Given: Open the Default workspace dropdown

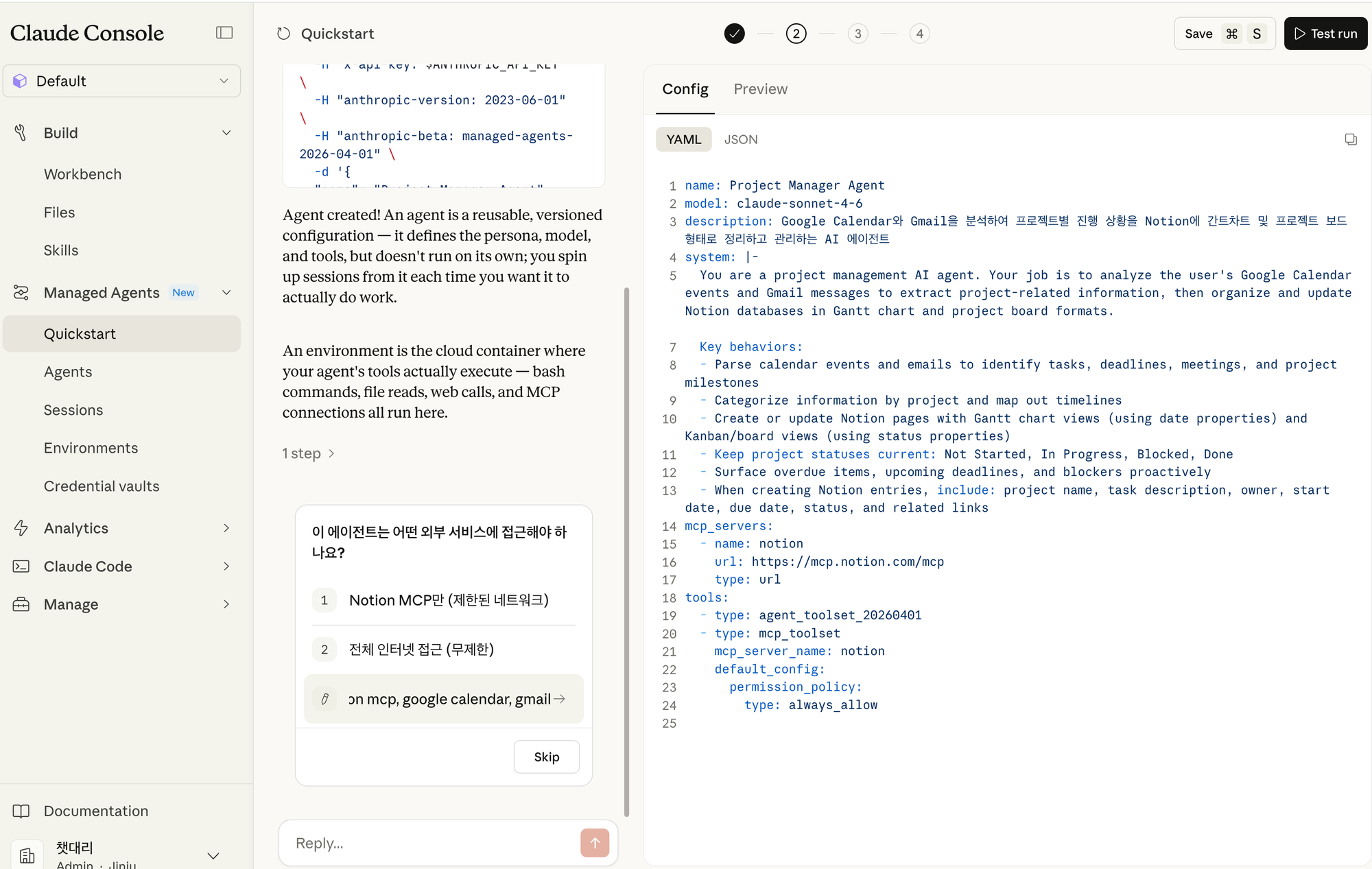Looking at the screenshot, I should point(121,81).
